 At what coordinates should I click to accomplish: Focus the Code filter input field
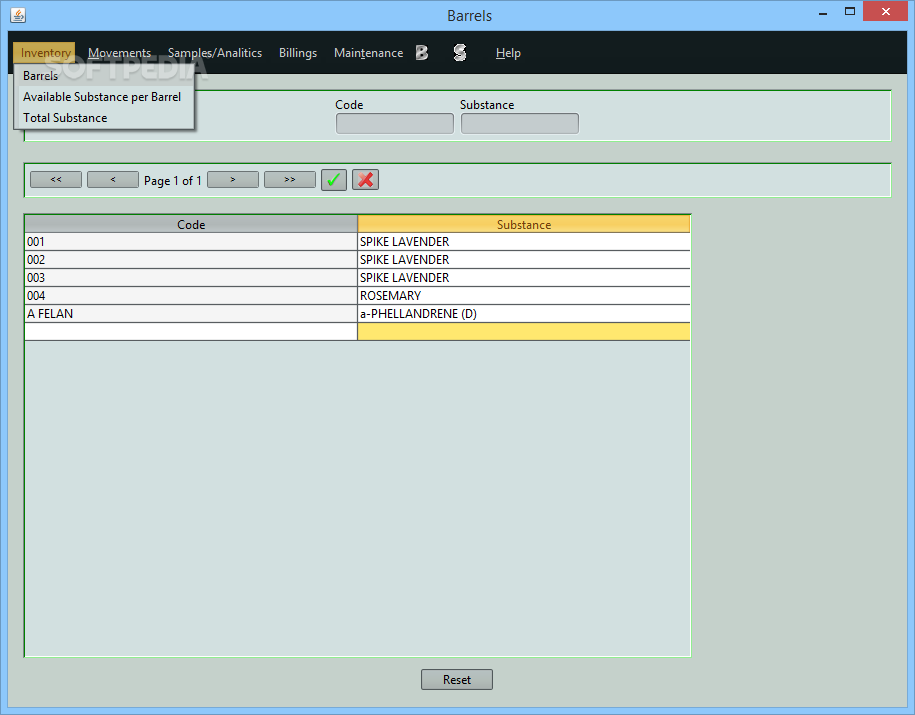(394, 124)
